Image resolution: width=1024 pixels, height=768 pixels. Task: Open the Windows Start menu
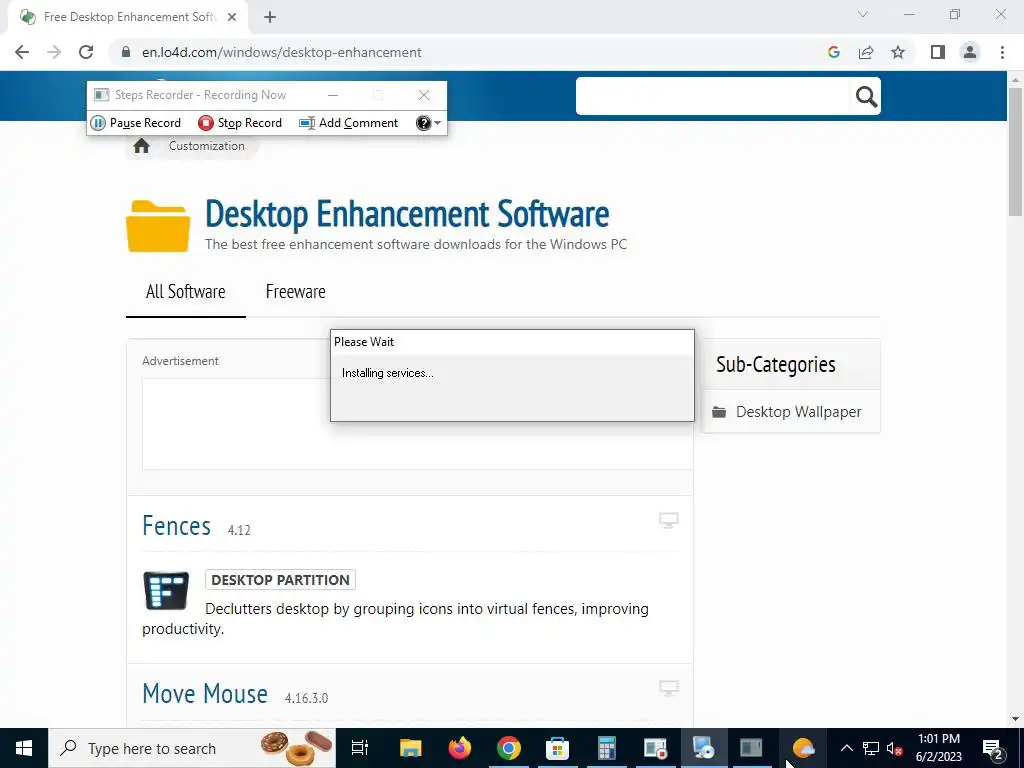tap(24, 748)
